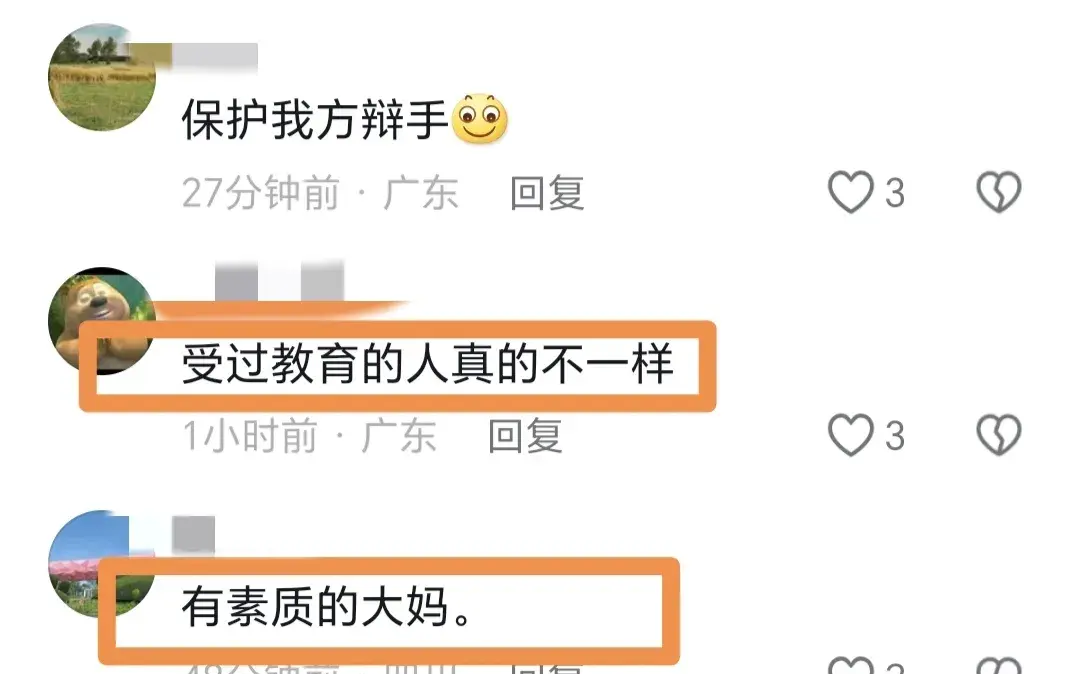1079x674 pixels.
Task: Open blurred username above 受过教育的人 comment
Action: click(279, 281)
